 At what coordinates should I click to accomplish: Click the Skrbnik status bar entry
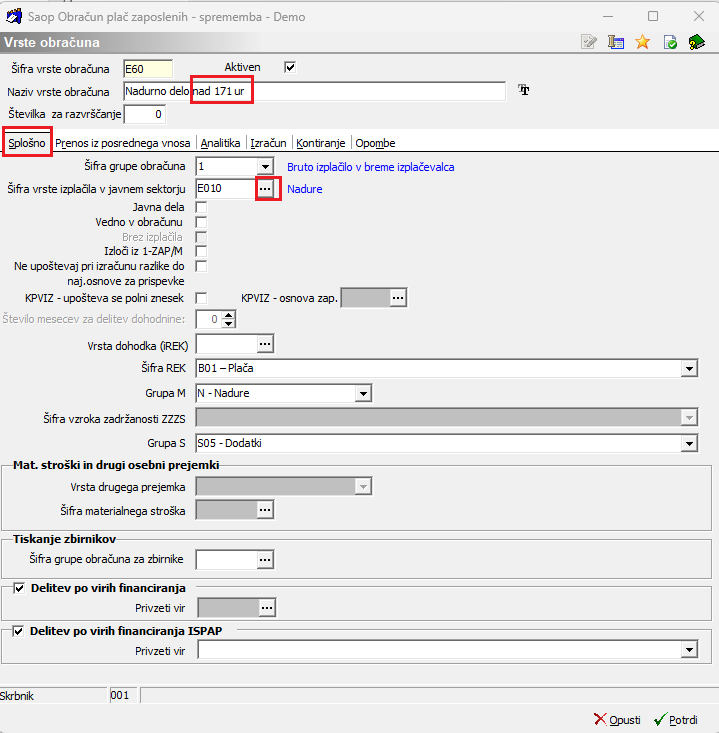point(53,696)
